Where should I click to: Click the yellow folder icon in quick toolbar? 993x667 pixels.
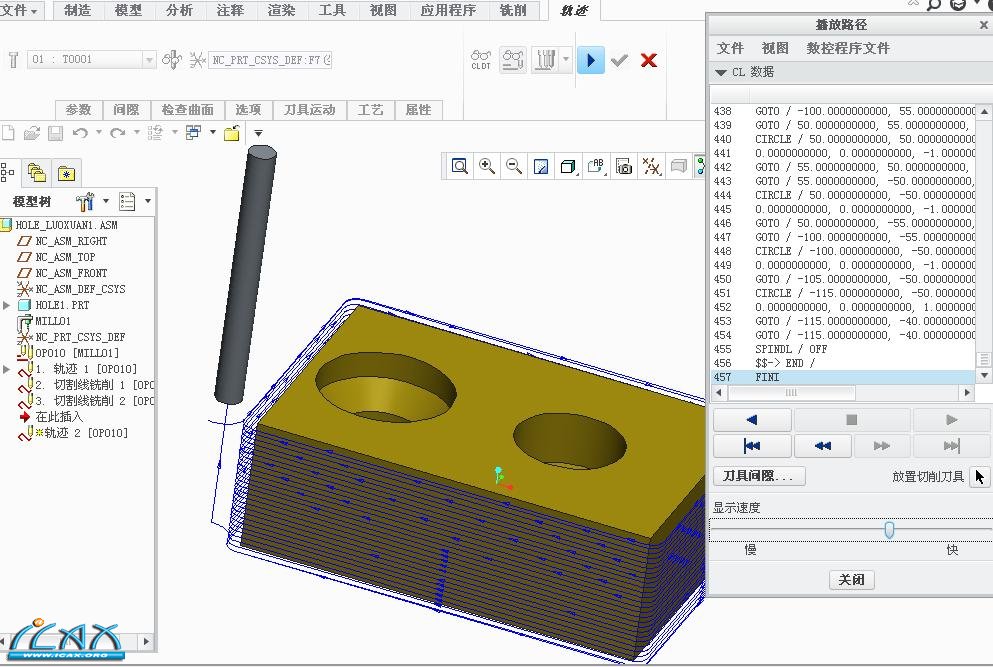pos(232,133)
